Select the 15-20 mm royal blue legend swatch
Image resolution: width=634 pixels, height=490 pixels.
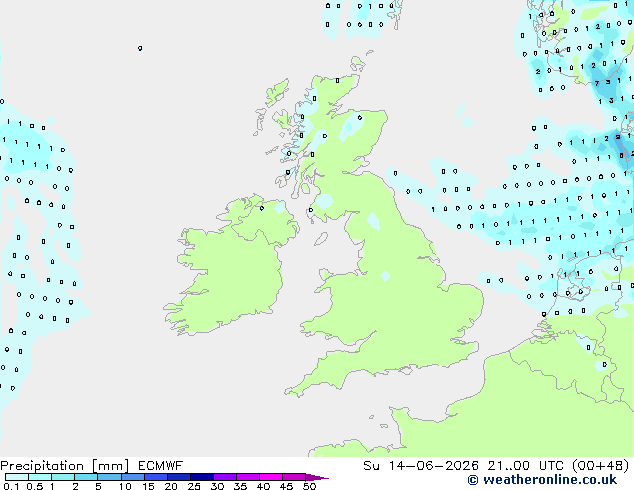click(156, 477)
